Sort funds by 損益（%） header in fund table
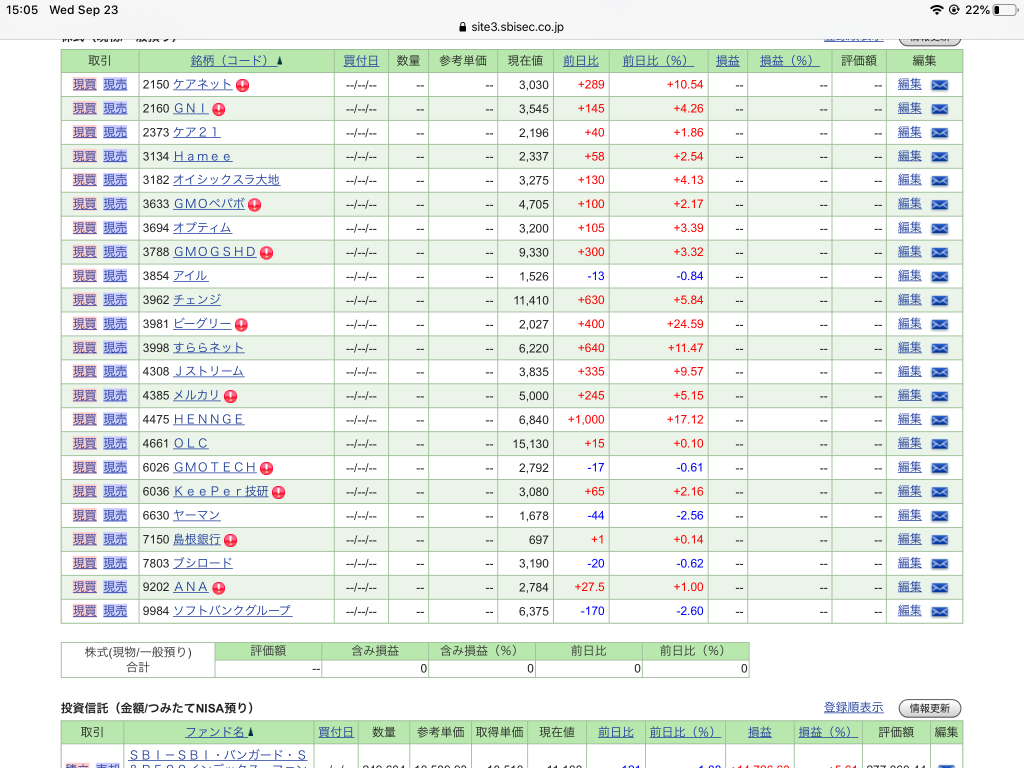Image resolution: width=1024 pixels, height=768 pixels. point(827,732)
